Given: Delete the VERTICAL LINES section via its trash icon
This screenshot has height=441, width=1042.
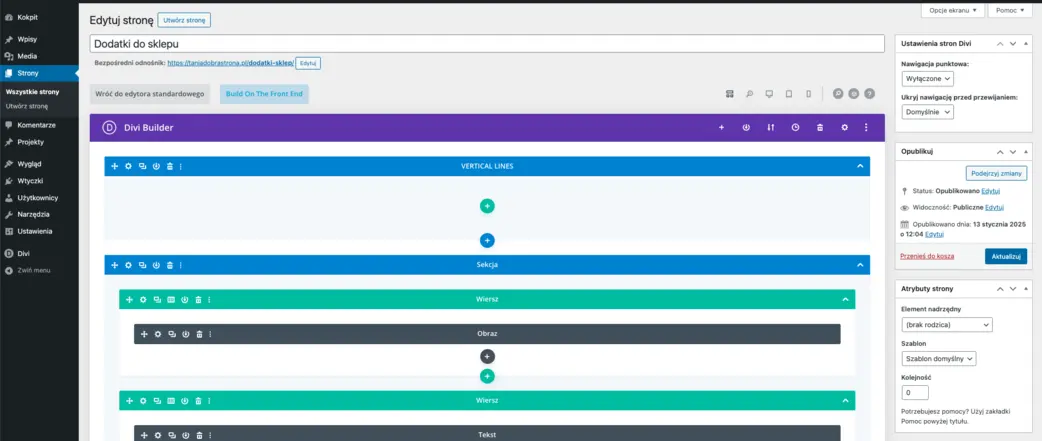Looking at the screenshot, I should 170,166.
